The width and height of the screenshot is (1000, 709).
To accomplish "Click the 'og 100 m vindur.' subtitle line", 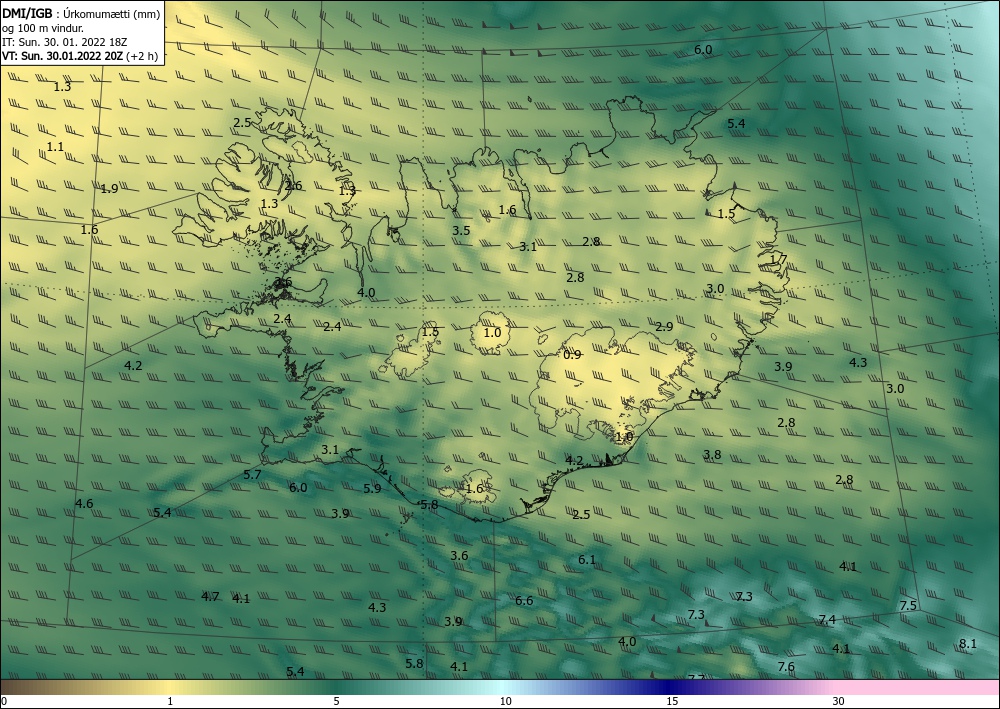I will tap(43, 28).
